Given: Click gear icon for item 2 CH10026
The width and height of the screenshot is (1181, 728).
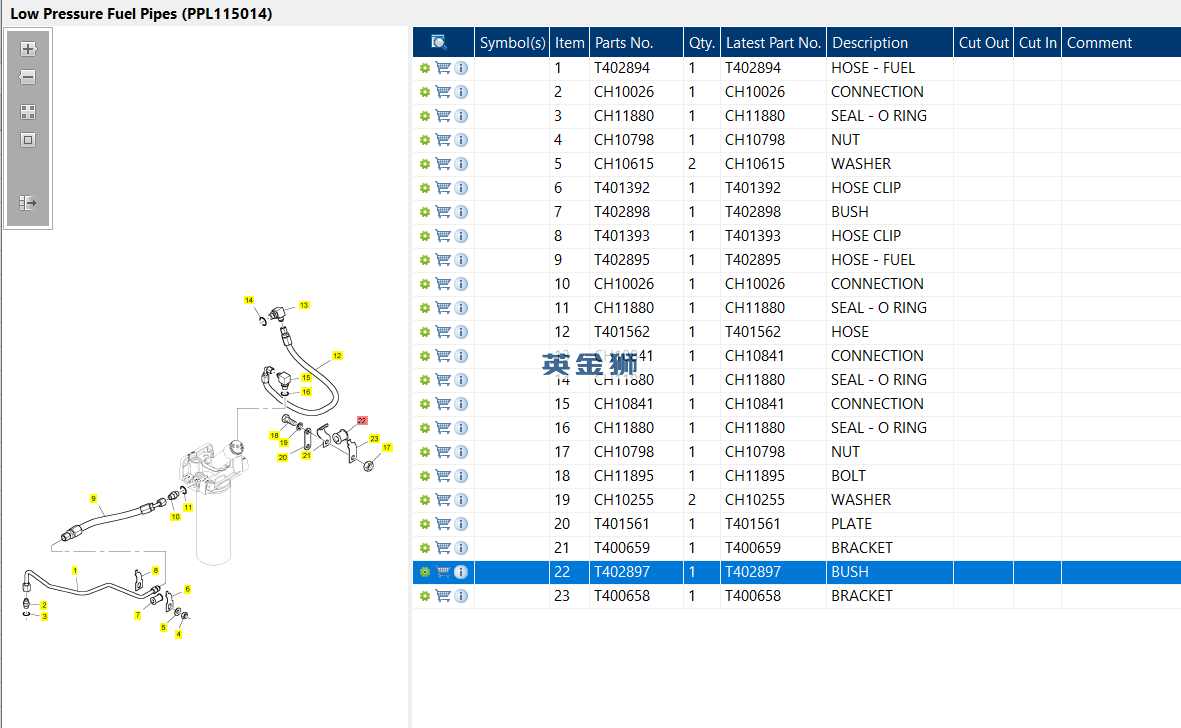Looking at the screenshot, I should click(x=425, y=92).
